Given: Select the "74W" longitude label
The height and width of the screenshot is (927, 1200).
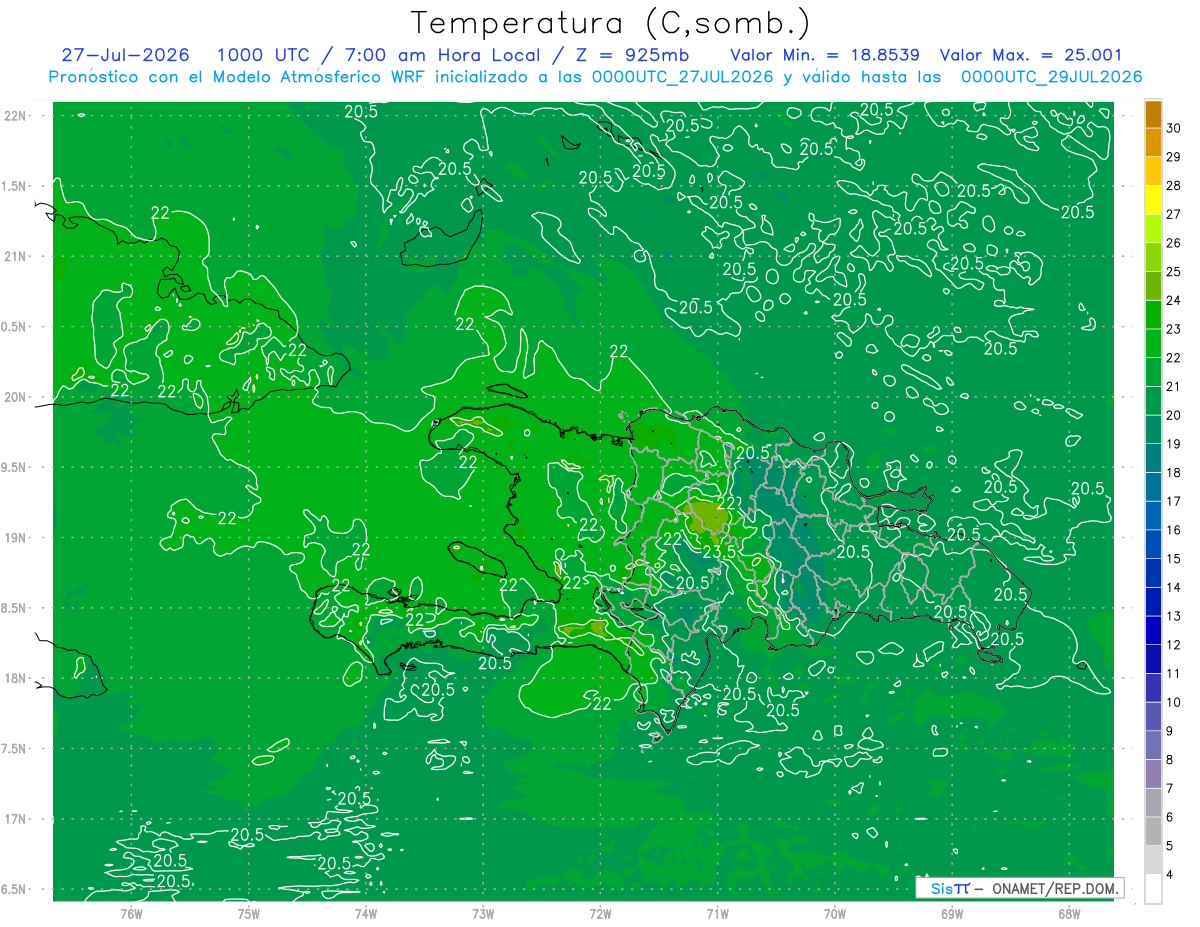Looking at the screenshot, I should (365, 914).
